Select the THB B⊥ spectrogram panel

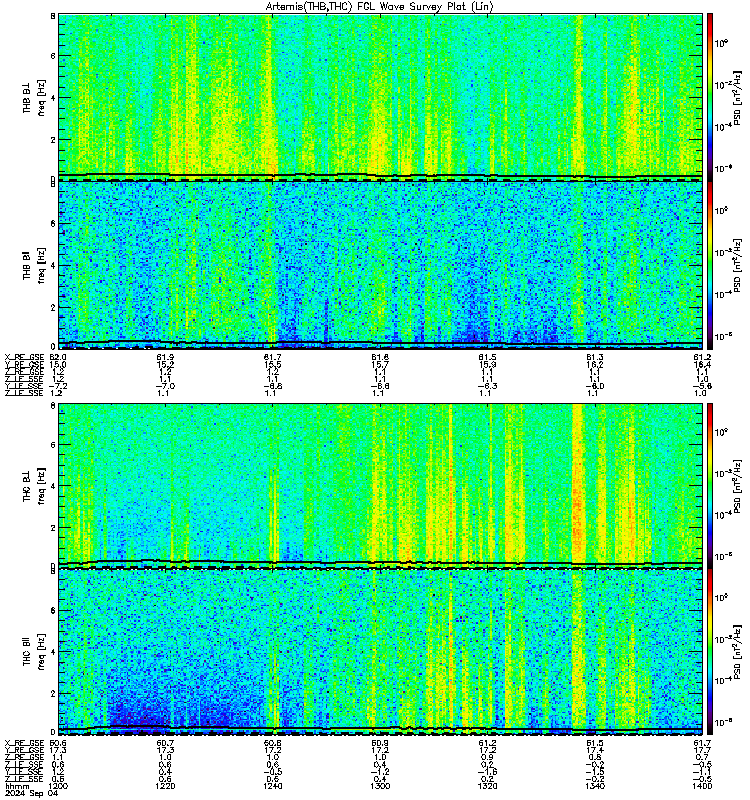click(x=380, y=96)
